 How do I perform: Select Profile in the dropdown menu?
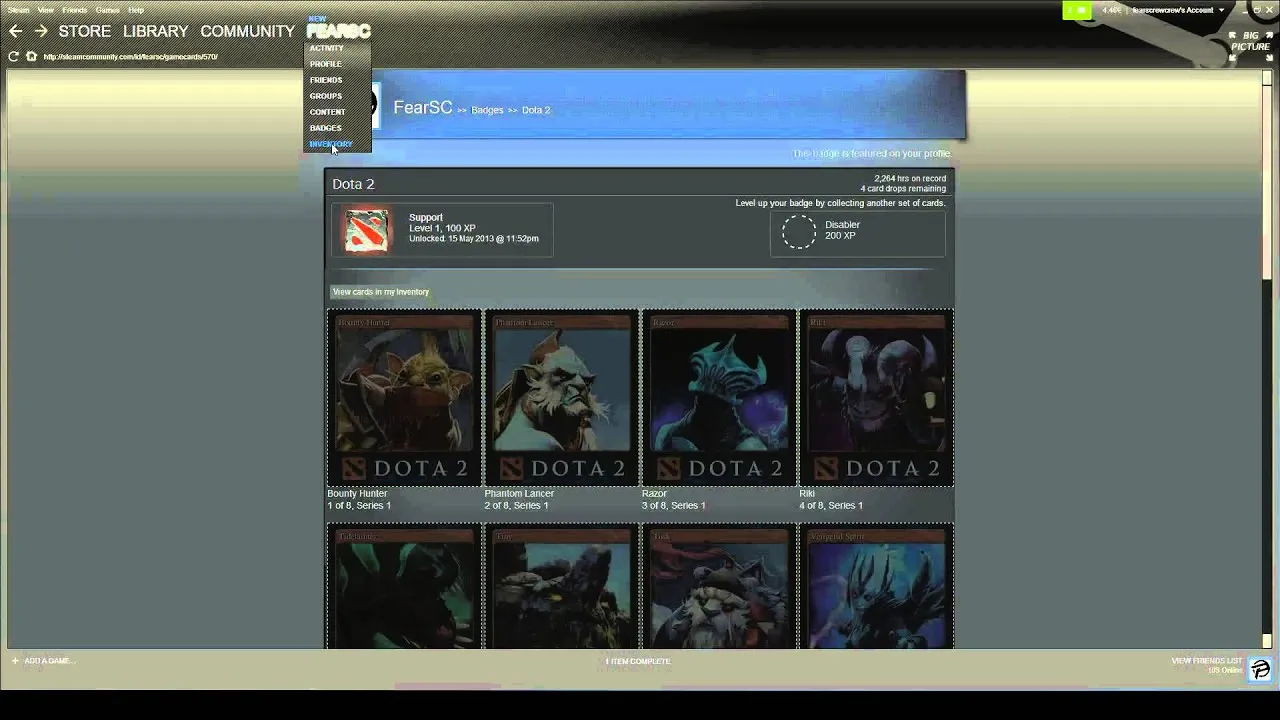pos(326,64)
